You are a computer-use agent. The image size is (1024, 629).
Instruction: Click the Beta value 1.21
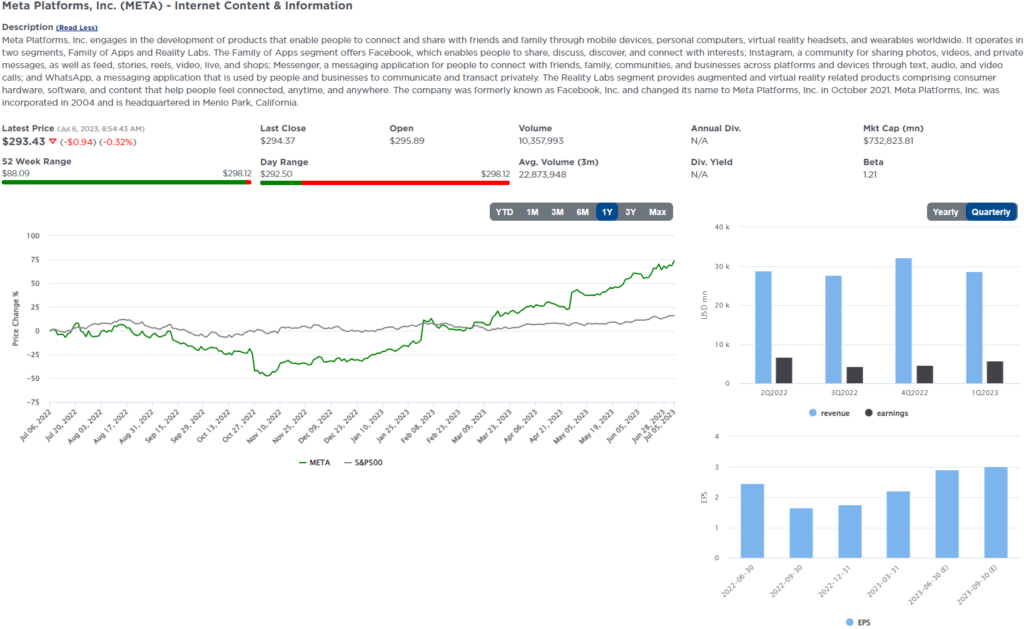870,174
